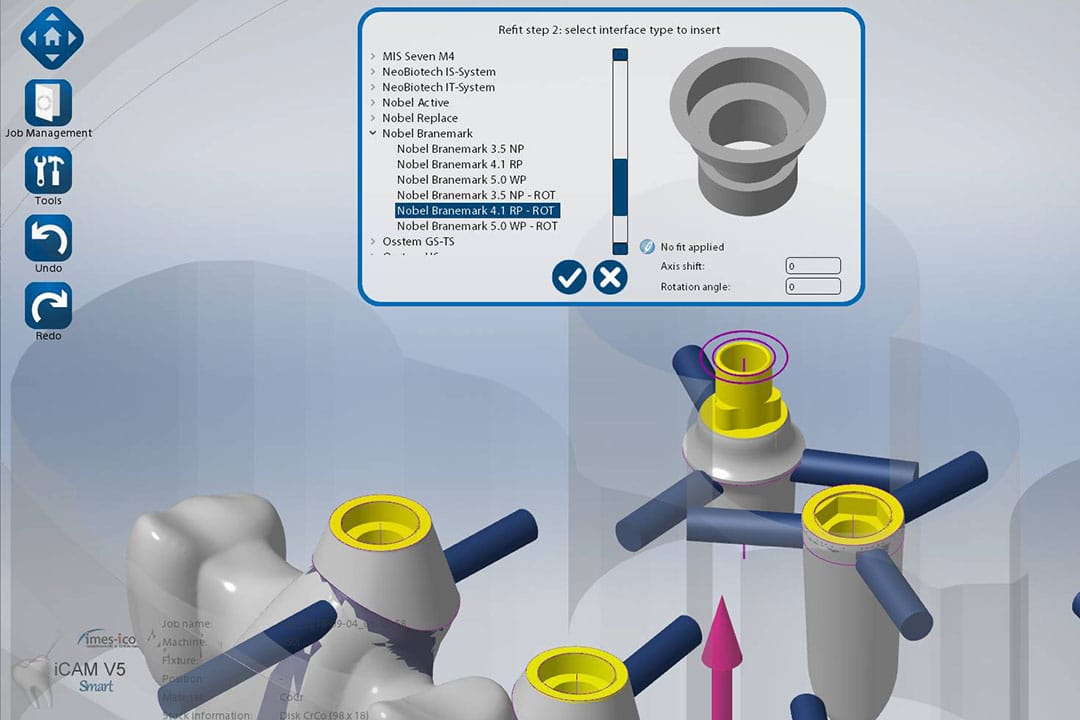Image resolution: width=1080 pixels, height=720 pixels.
Task: Expand the Nobel Replace group
Action: [373, 118]
